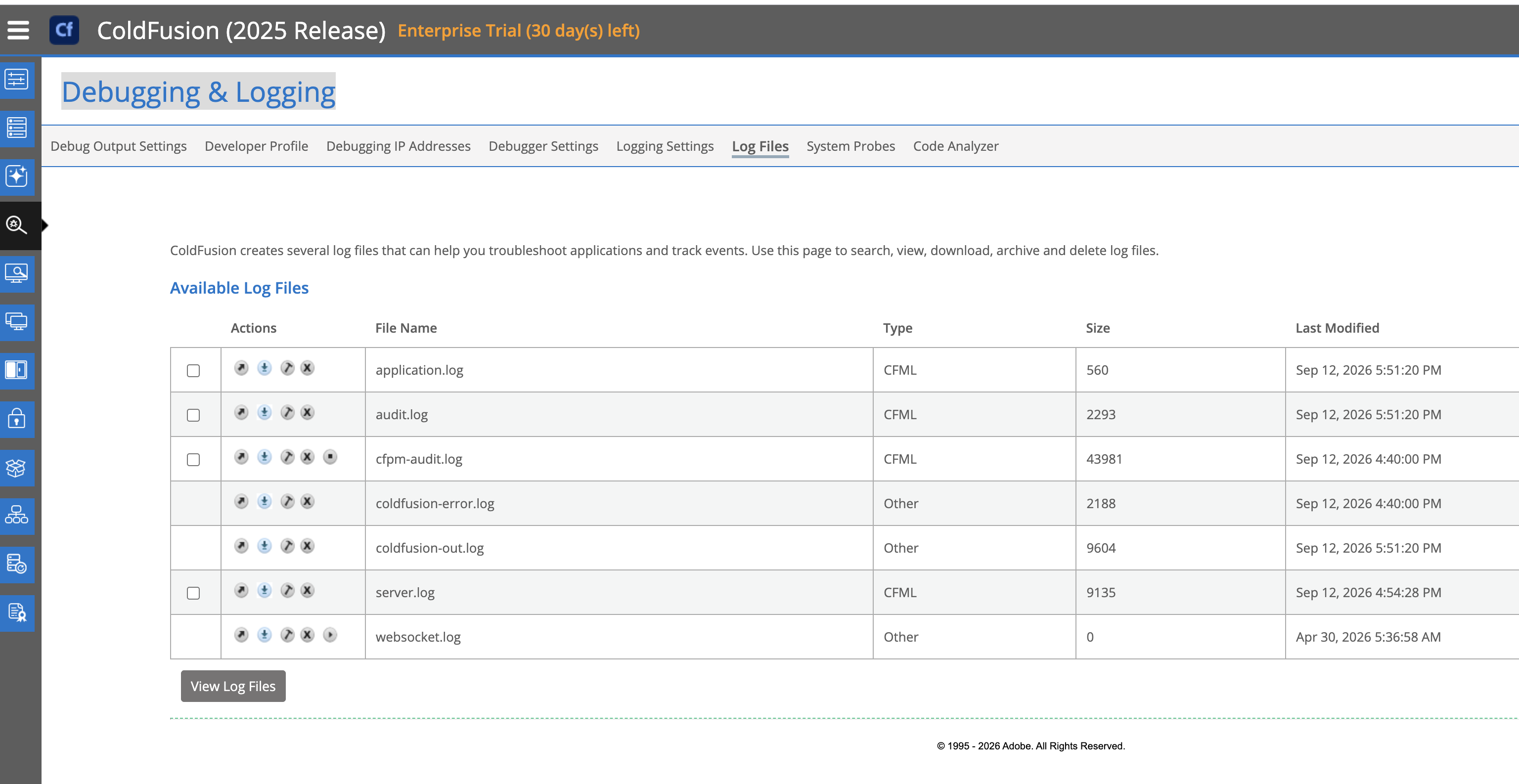The image size is (1519, 784).
Task: Check the server.log checkbox
Action: click(193, 593)
